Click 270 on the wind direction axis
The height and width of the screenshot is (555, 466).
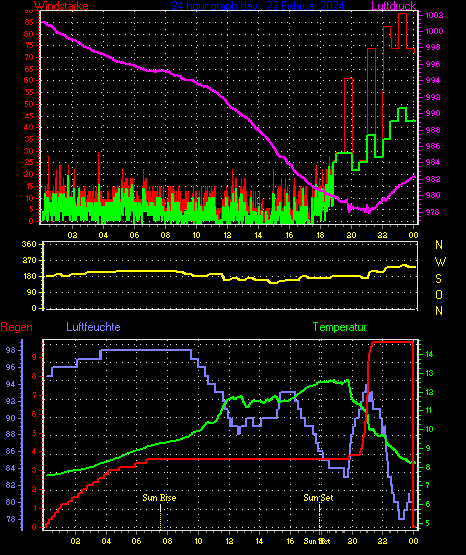29,260
